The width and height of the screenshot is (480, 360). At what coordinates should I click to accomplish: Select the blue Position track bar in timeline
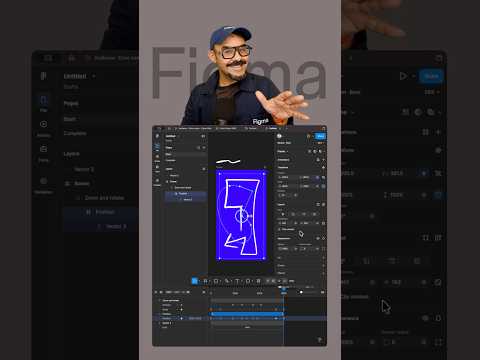(x=247, y=314)
